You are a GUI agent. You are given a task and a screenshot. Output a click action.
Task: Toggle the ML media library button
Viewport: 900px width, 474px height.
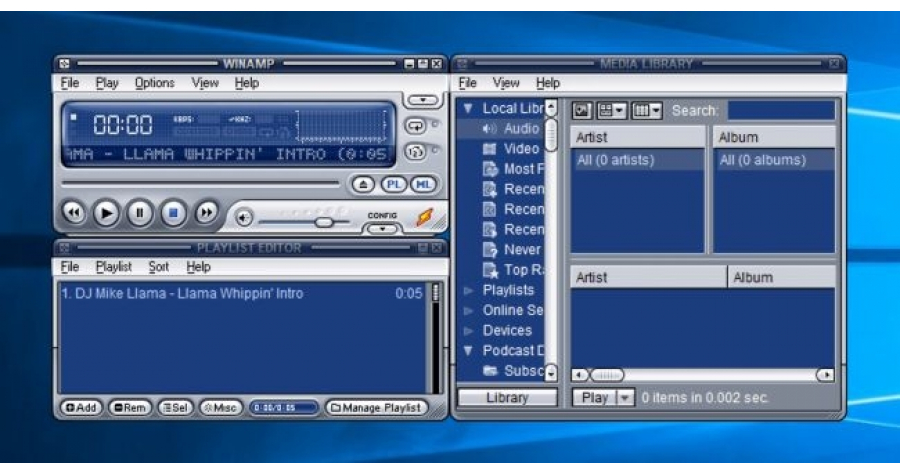424,185
